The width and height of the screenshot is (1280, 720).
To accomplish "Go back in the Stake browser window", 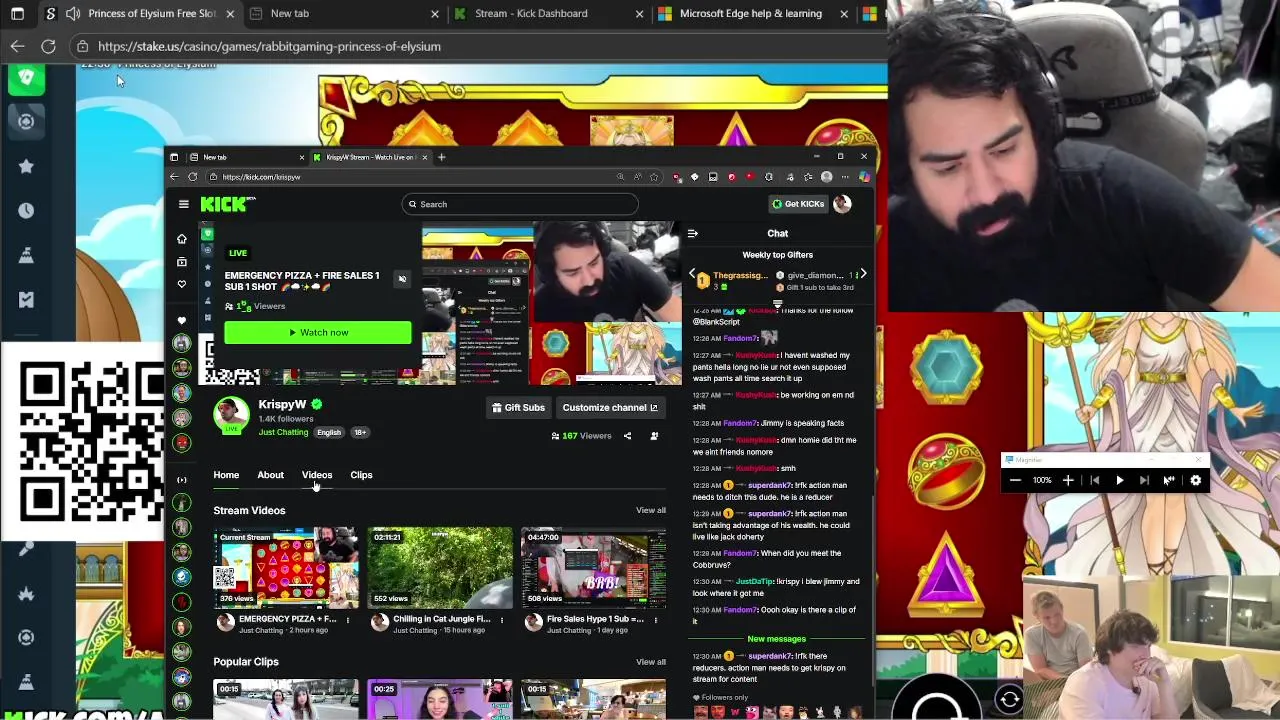I will tap(17, 46).
